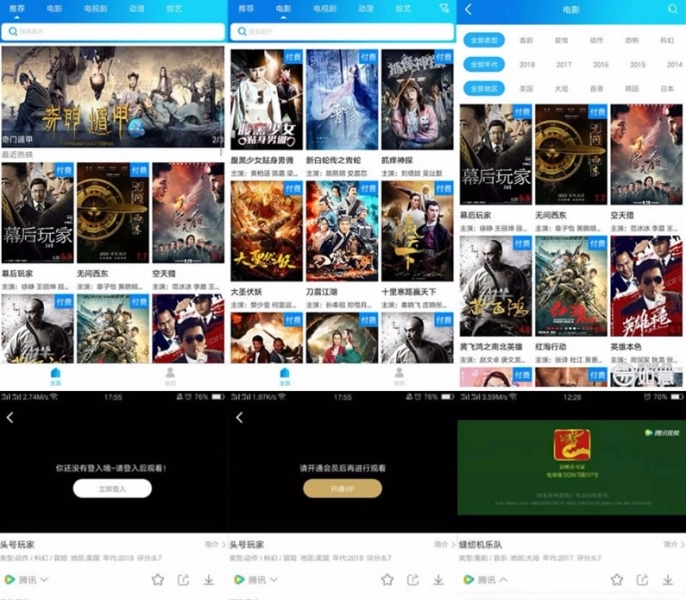The height and width of the screenshot is (600, 686).
Task: Tap back arrow on the 开通VIP player screen
Action: 239,418
